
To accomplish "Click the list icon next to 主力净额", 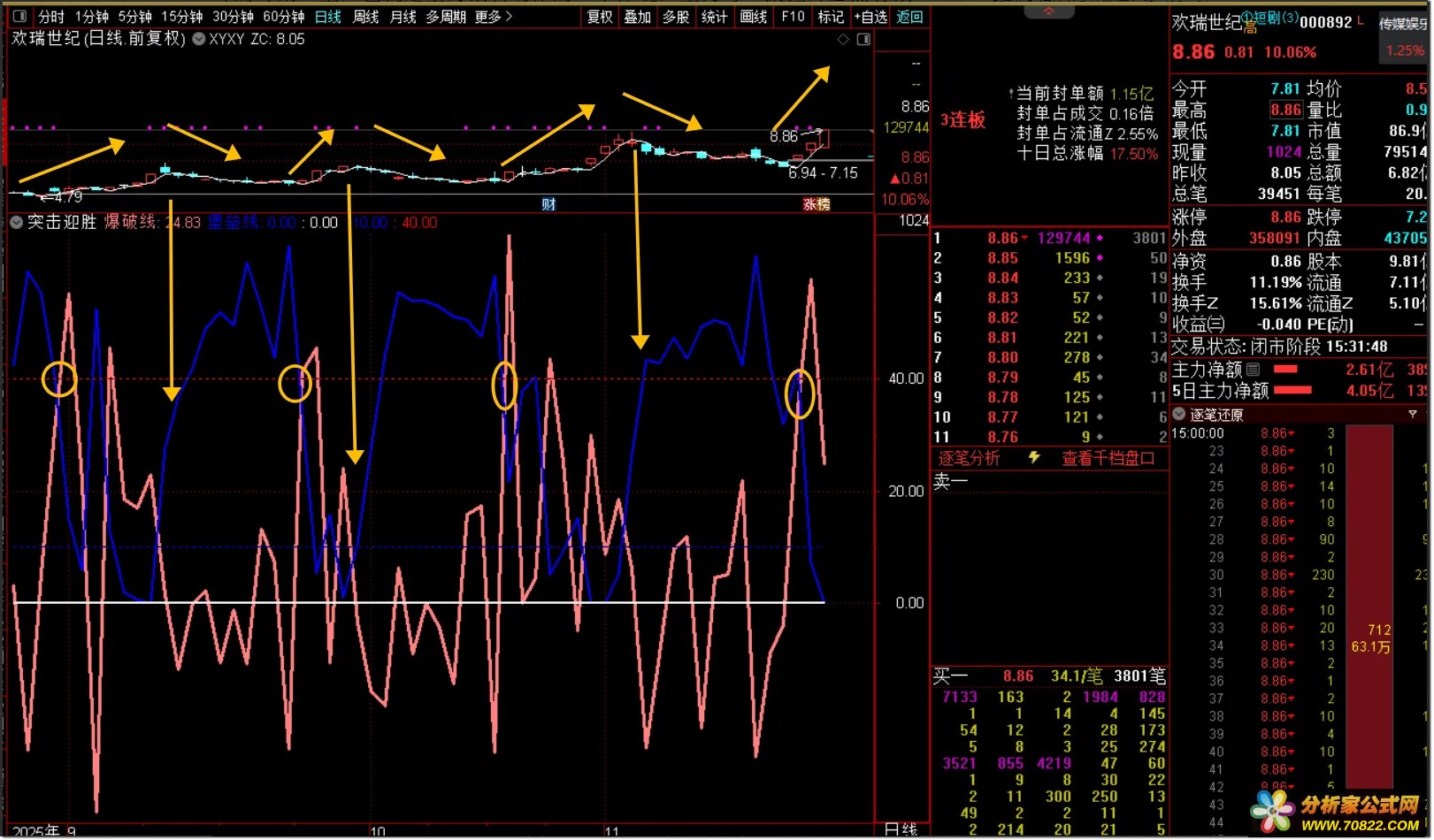I will click(1253, 370).
